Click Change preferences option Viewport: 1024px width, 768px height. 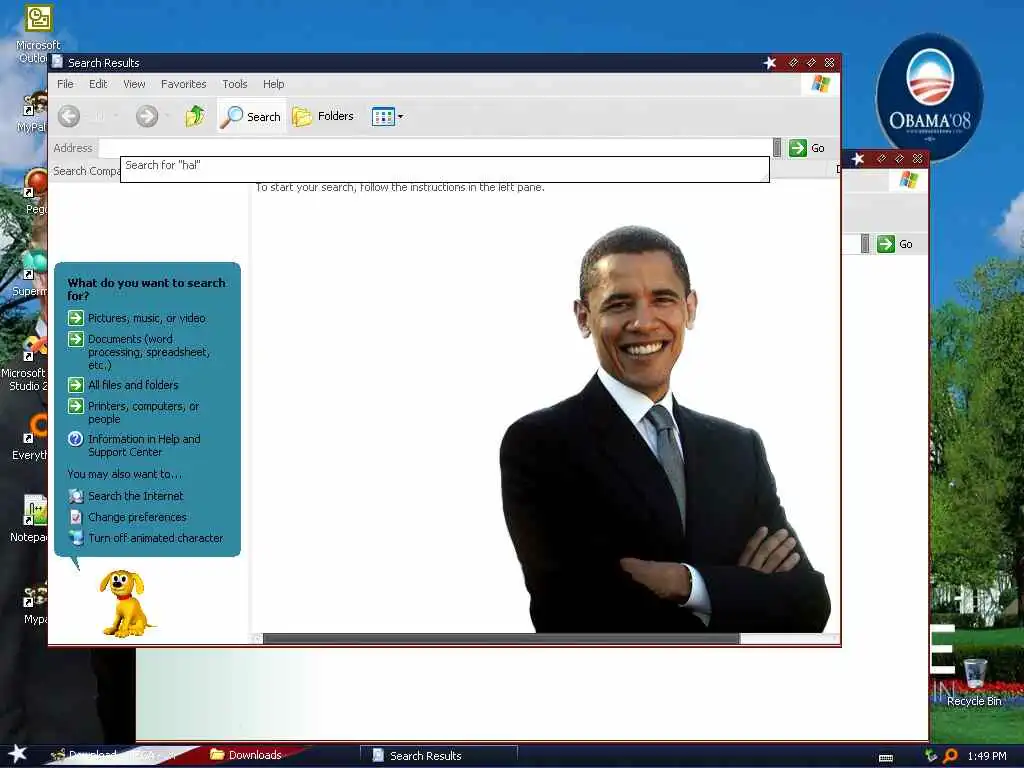click(x=137, y=517)
